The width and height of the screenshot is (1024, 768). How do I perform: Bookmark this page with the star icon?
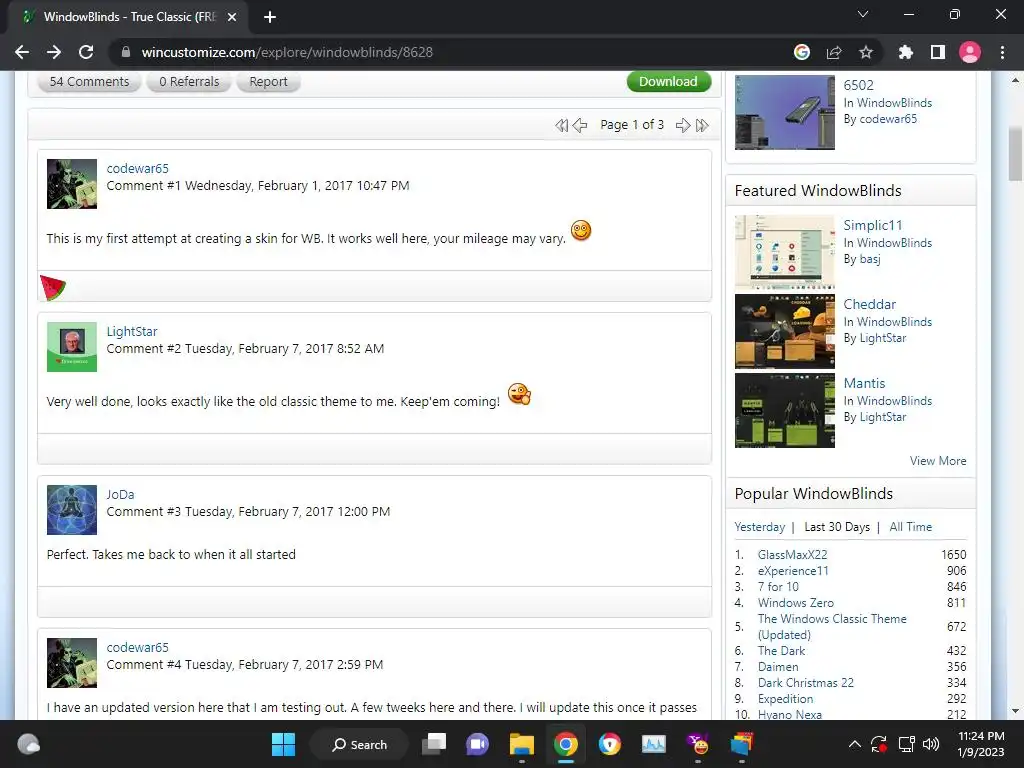pos(866,52)
